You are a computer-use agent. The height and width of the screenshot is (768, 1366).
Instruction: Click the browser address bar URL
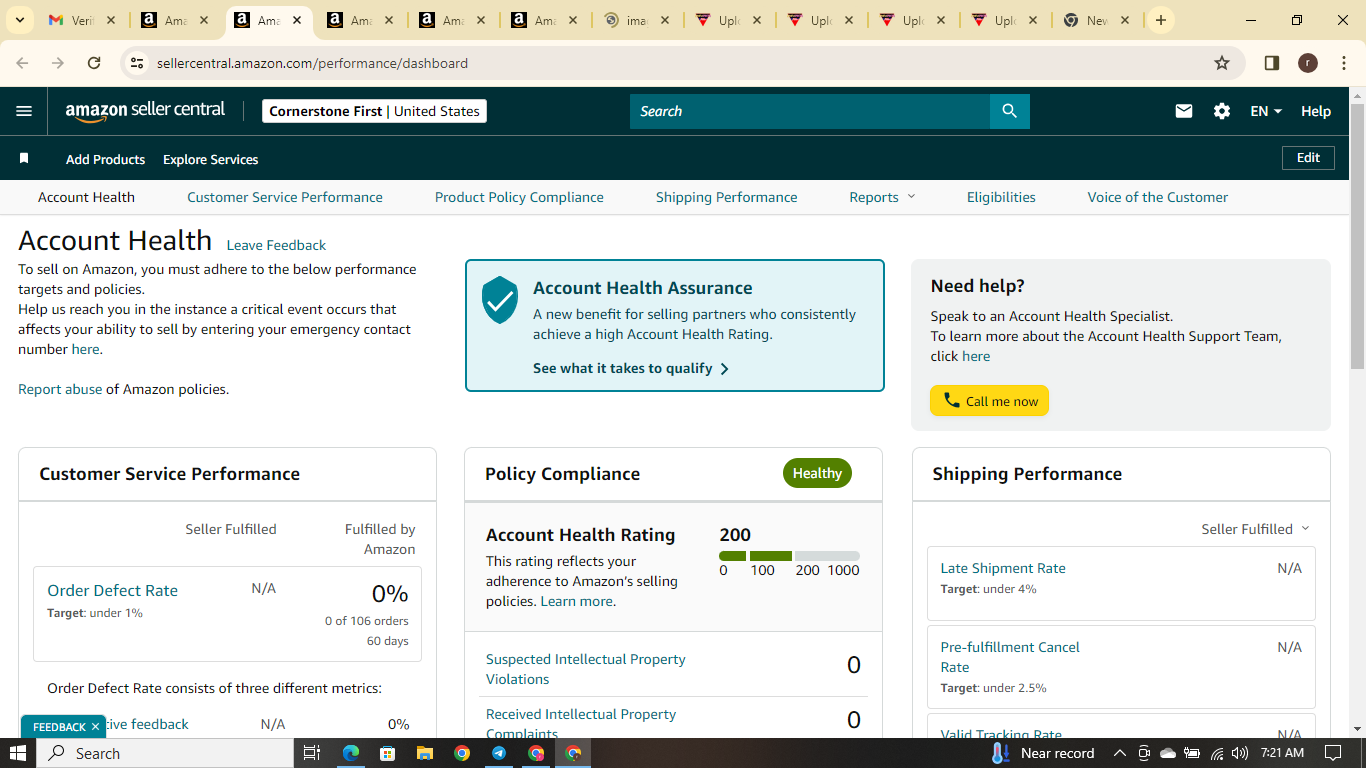[312, 63]
